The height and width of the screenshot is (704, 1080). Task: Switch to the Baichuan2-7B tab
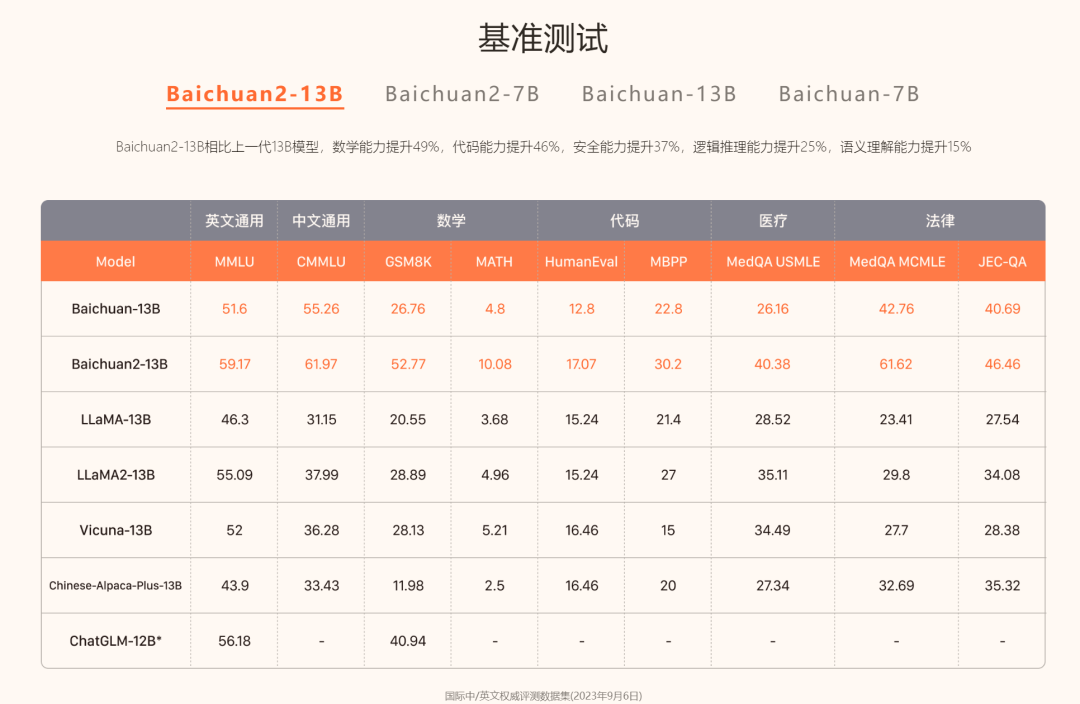[462, 94]
